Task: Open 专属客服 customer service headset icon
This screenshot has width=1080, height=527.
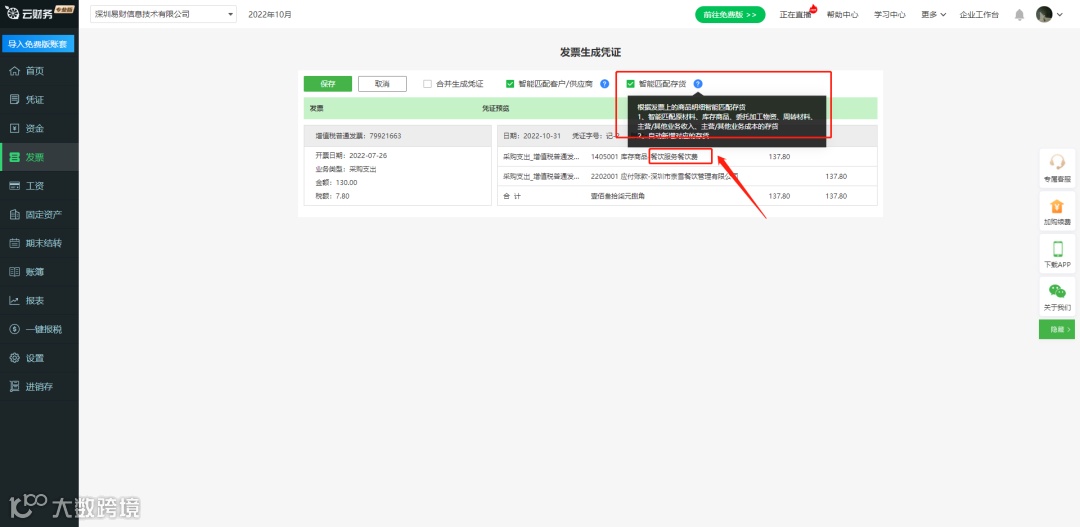Action: click(x=1057, y=162)
